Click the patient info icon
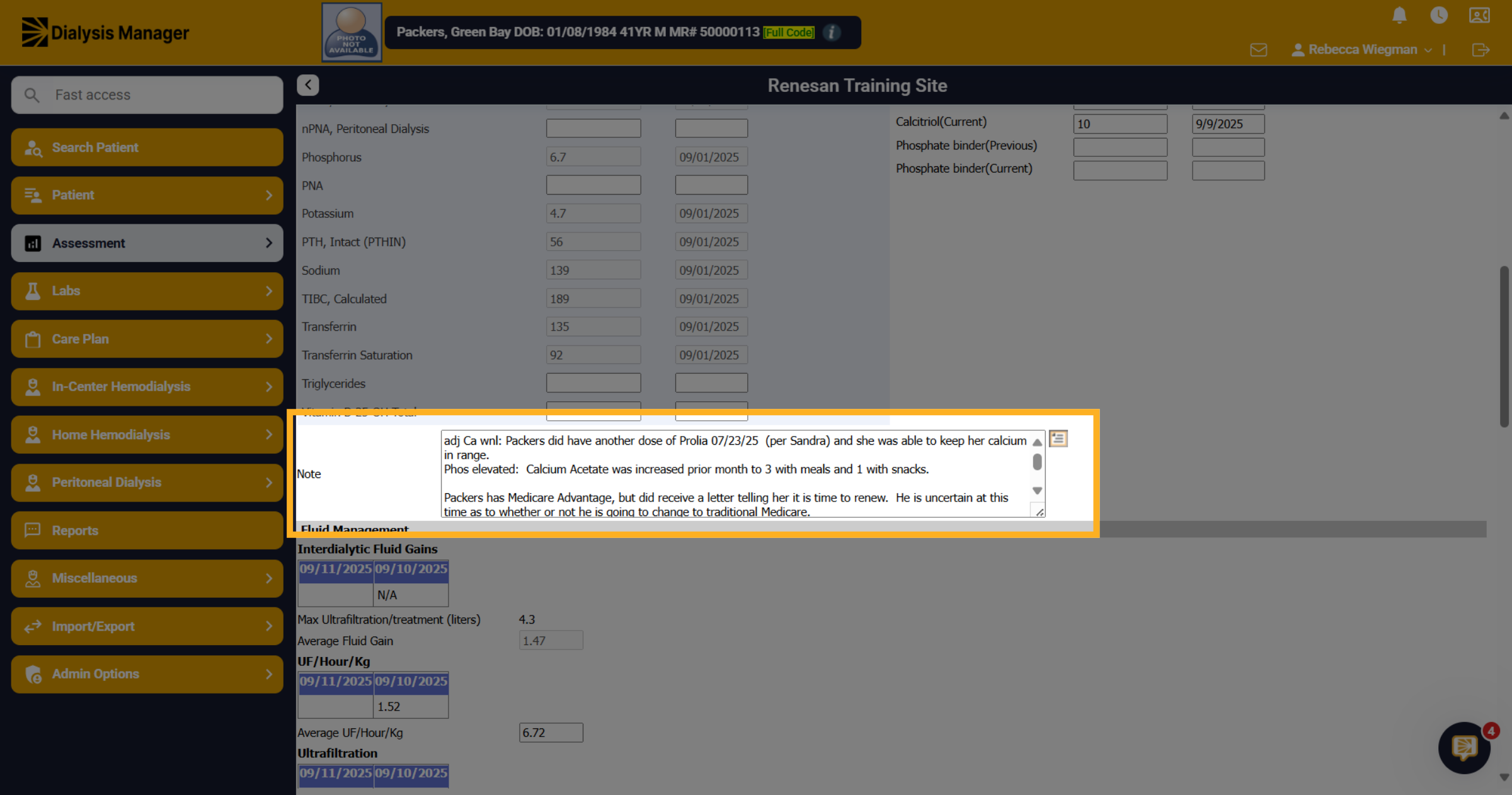Viewport: 1512px width, 795px height. pos(832,32)
